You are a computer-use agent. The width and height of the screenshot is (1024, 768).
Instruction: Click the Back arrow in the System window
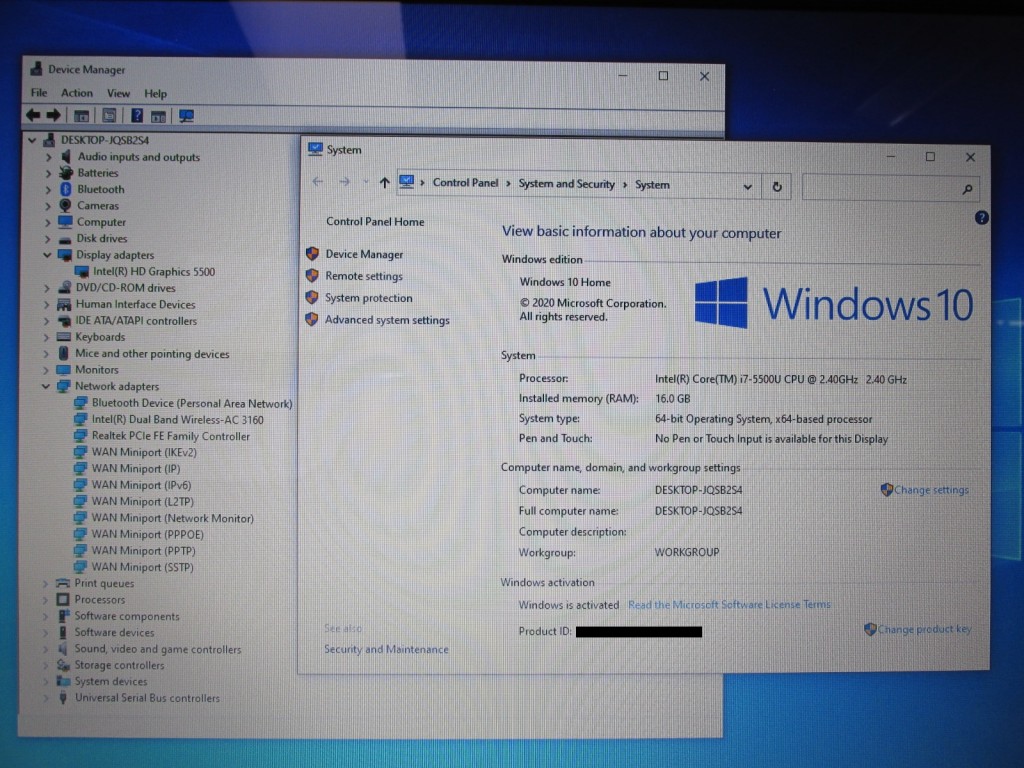[318, 182]
